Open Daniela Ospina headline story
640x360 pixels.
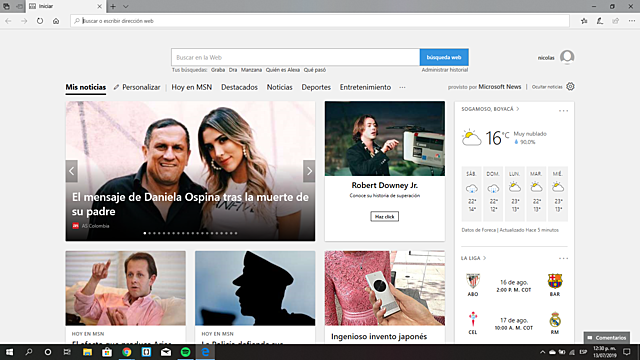(190, 204)
